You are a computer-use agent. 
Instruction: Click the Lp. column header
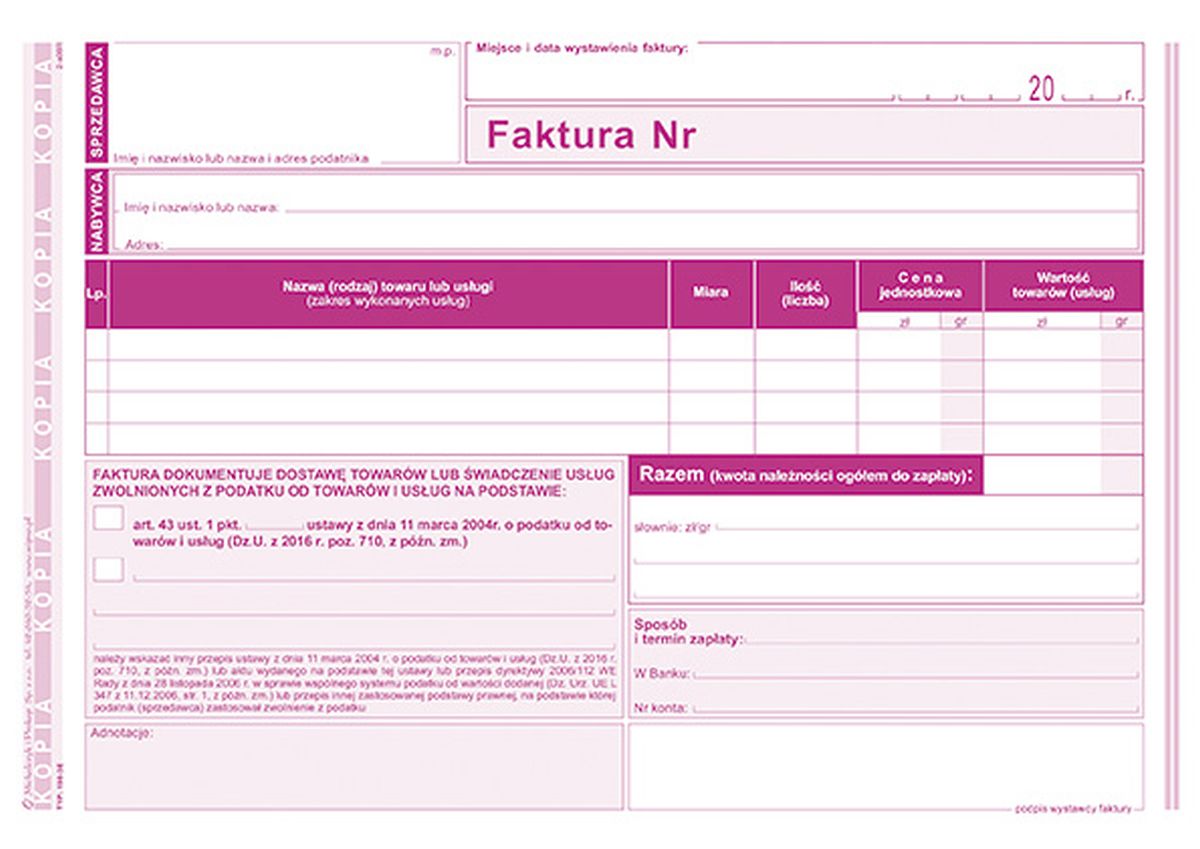[x=96, y=293]
